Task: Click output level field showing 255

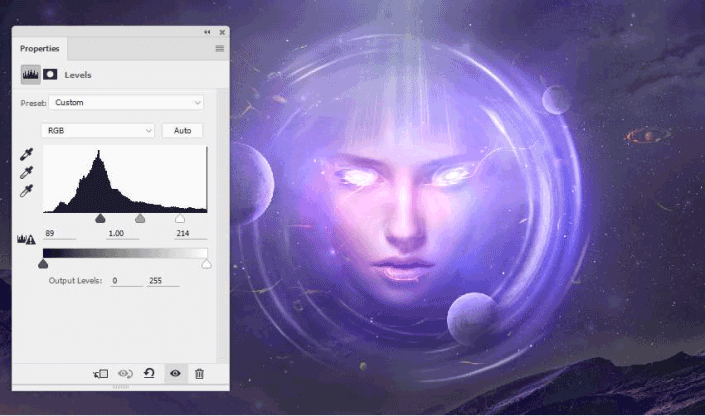Action: point(163,281)
